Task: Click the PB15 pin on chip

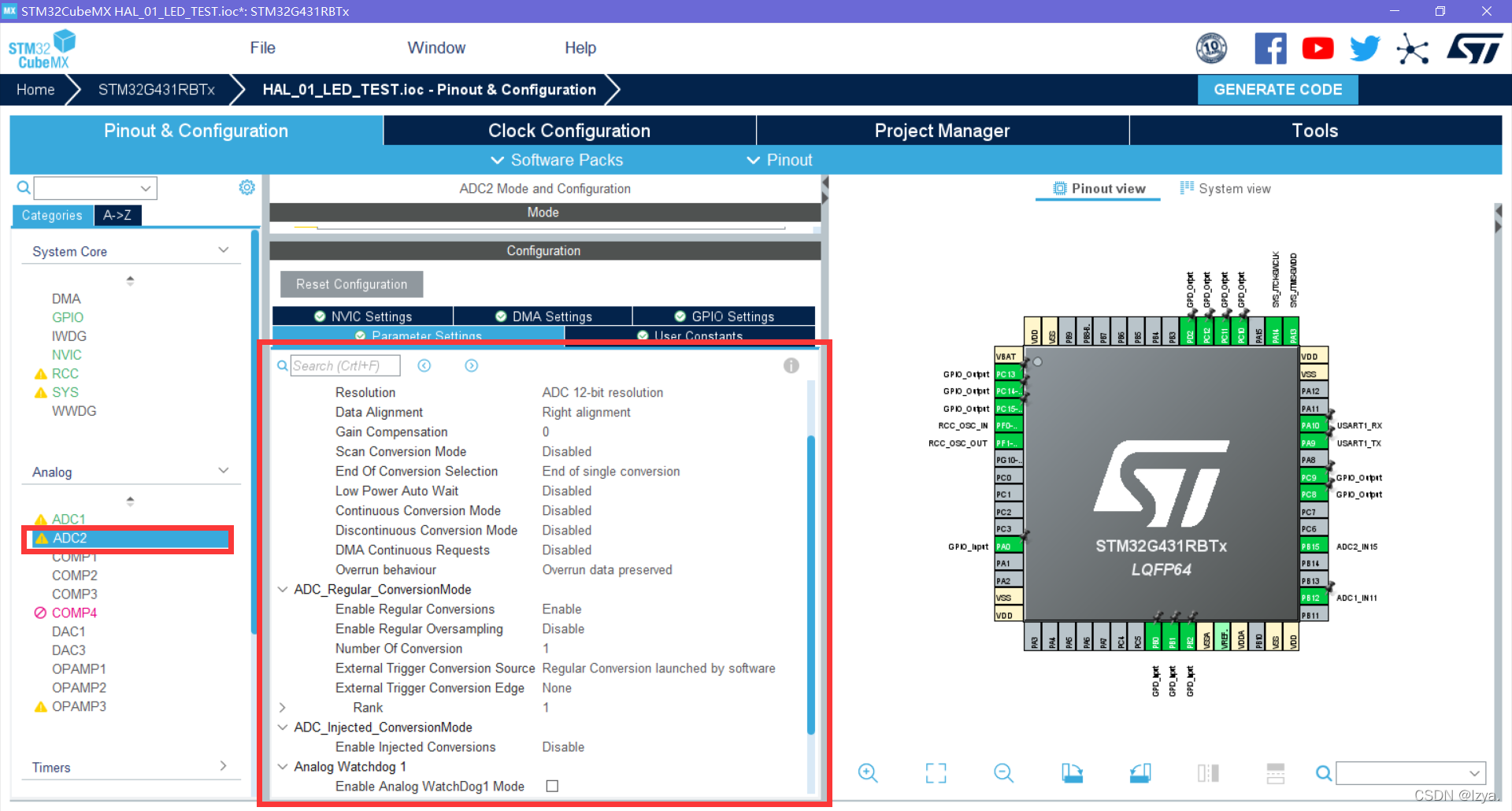Action: (x=1313, y=546)
